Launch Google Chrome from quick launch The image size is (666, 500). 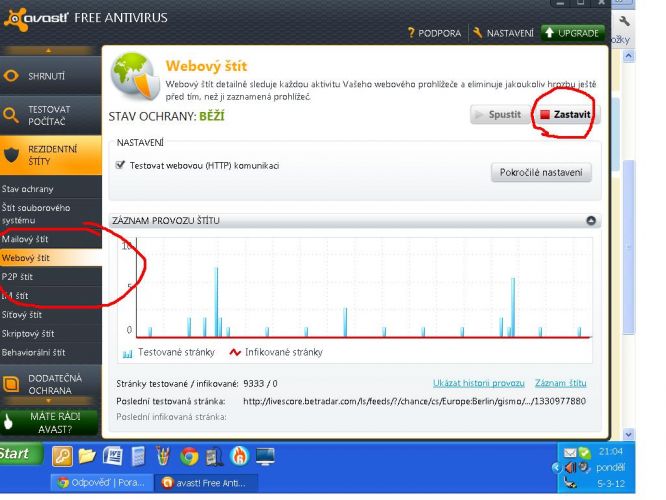coord(189,457)
